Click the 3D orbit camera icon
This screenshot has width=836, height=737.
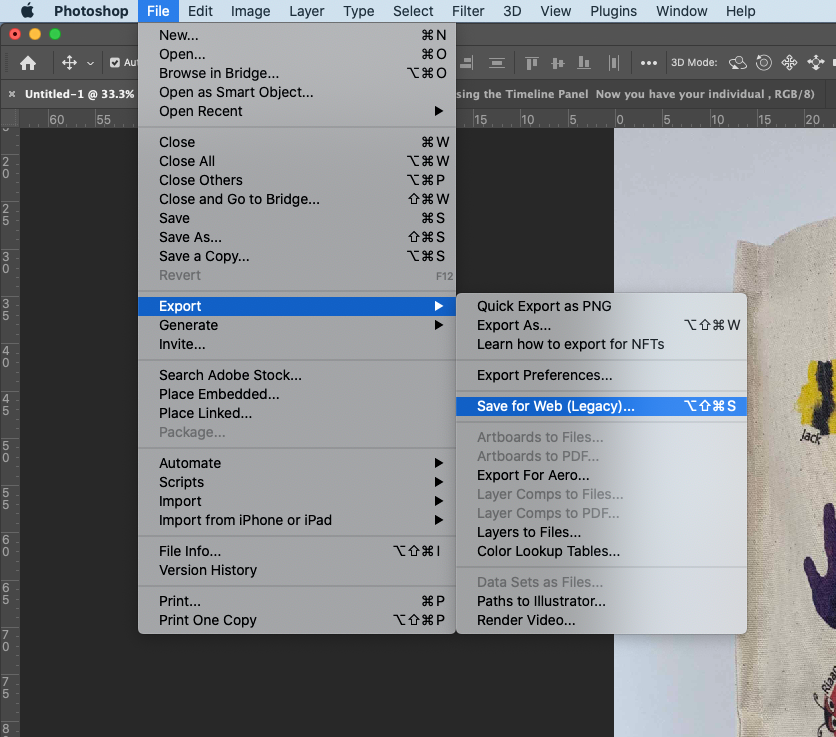[738, 63]
